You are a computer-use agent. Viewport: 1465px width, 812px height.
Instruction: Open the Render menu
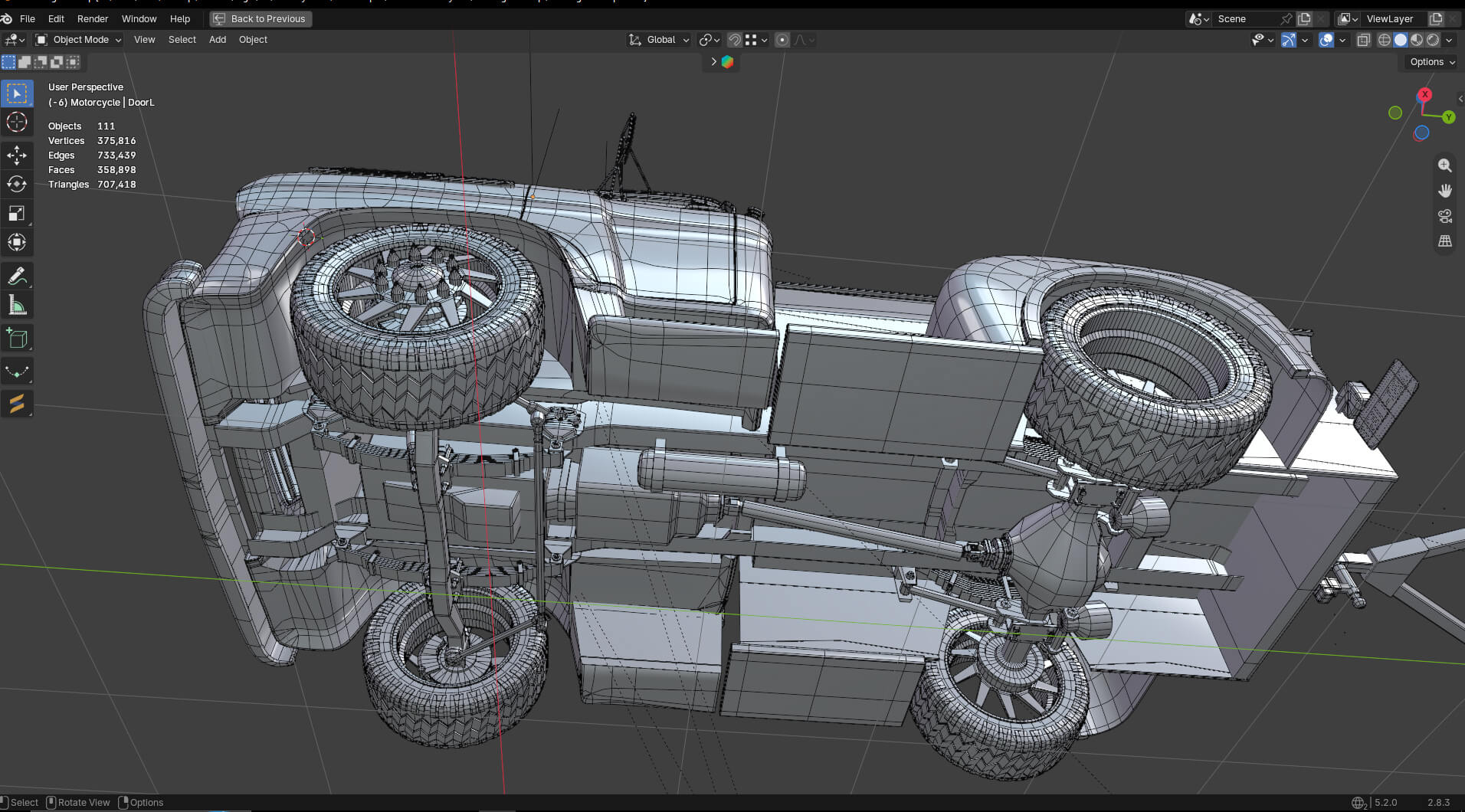(93, 18)
